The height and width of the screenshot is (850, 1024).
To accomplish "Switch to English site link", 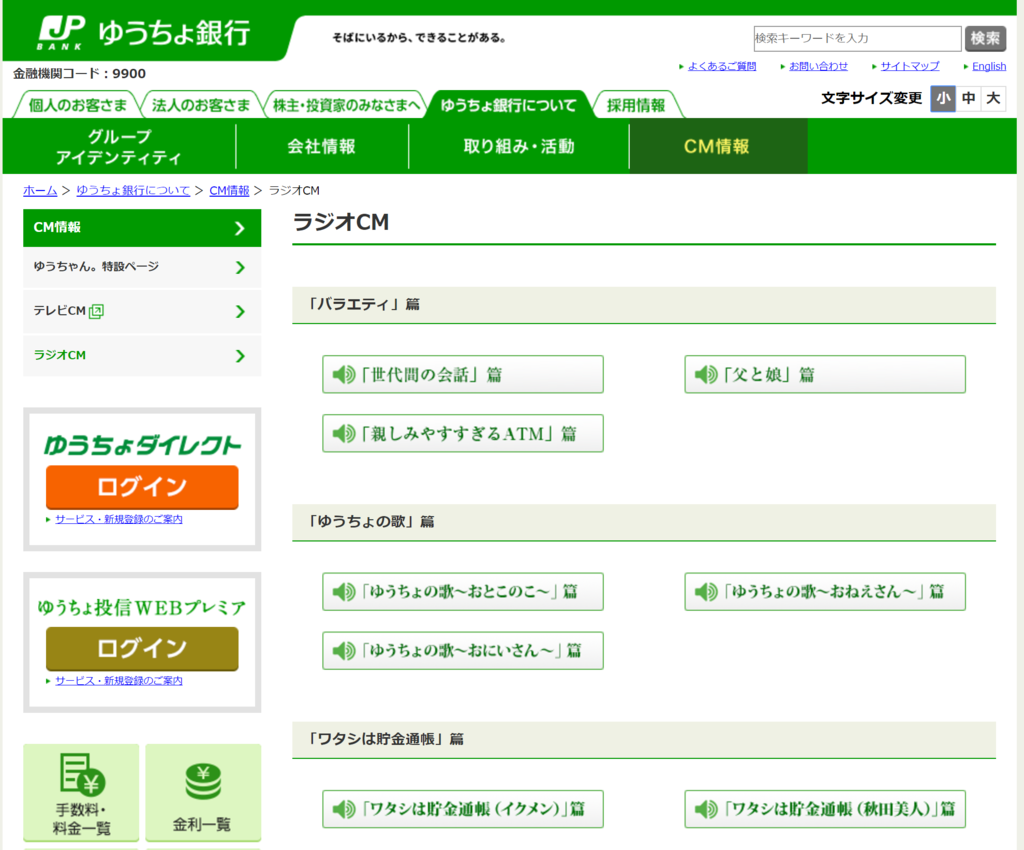I will pyautogui.click(x=989, y=66).
